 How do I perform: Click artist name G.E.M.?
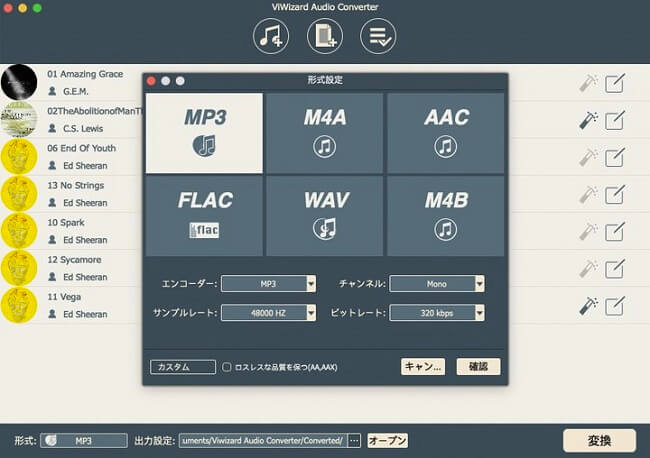[75, 91]
